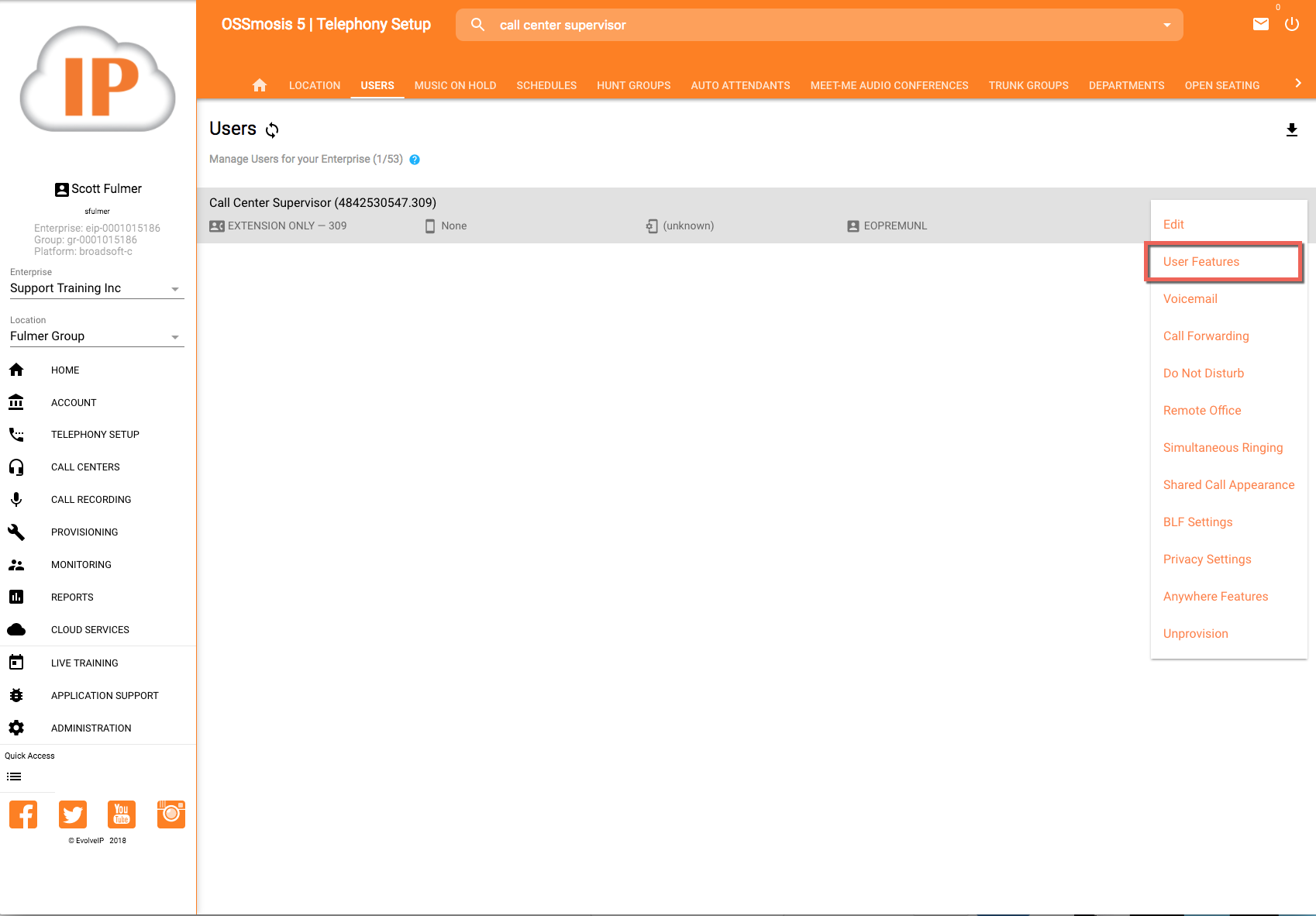The height and width of the screenshot is (916, 1316).
Task: Expand the Location dropdown Fulmer Group
Action: click(175, 337)
